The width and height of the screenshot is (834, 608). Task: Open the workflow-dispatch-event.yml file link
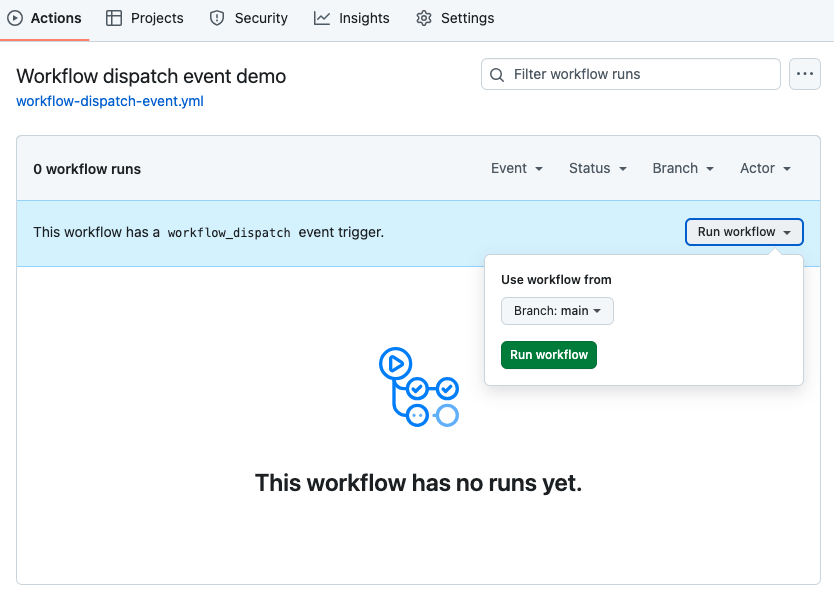[x=110, y=101]
